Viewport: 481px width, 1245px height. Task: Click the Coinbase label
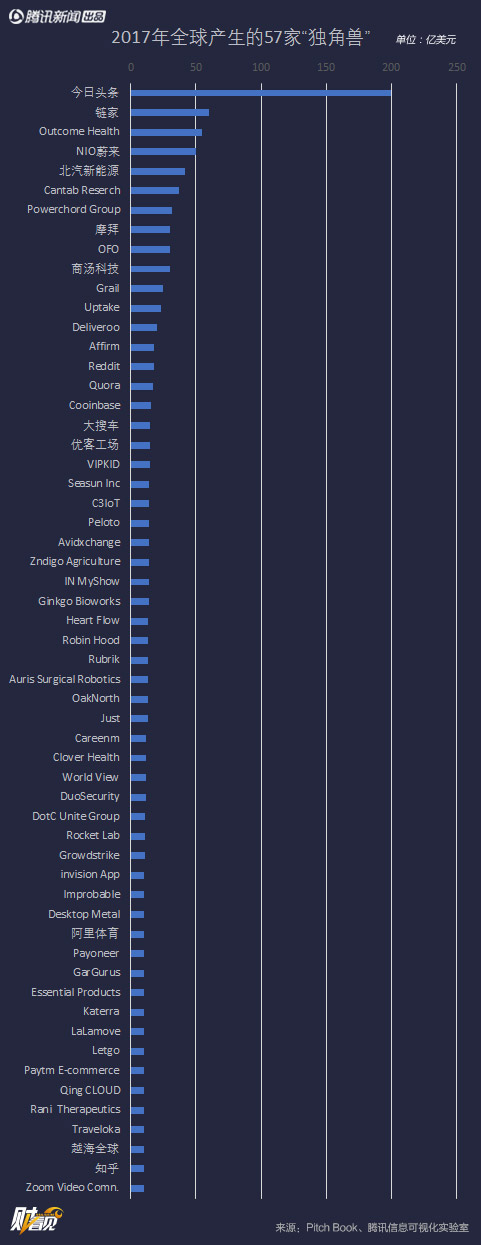(95, 405)
